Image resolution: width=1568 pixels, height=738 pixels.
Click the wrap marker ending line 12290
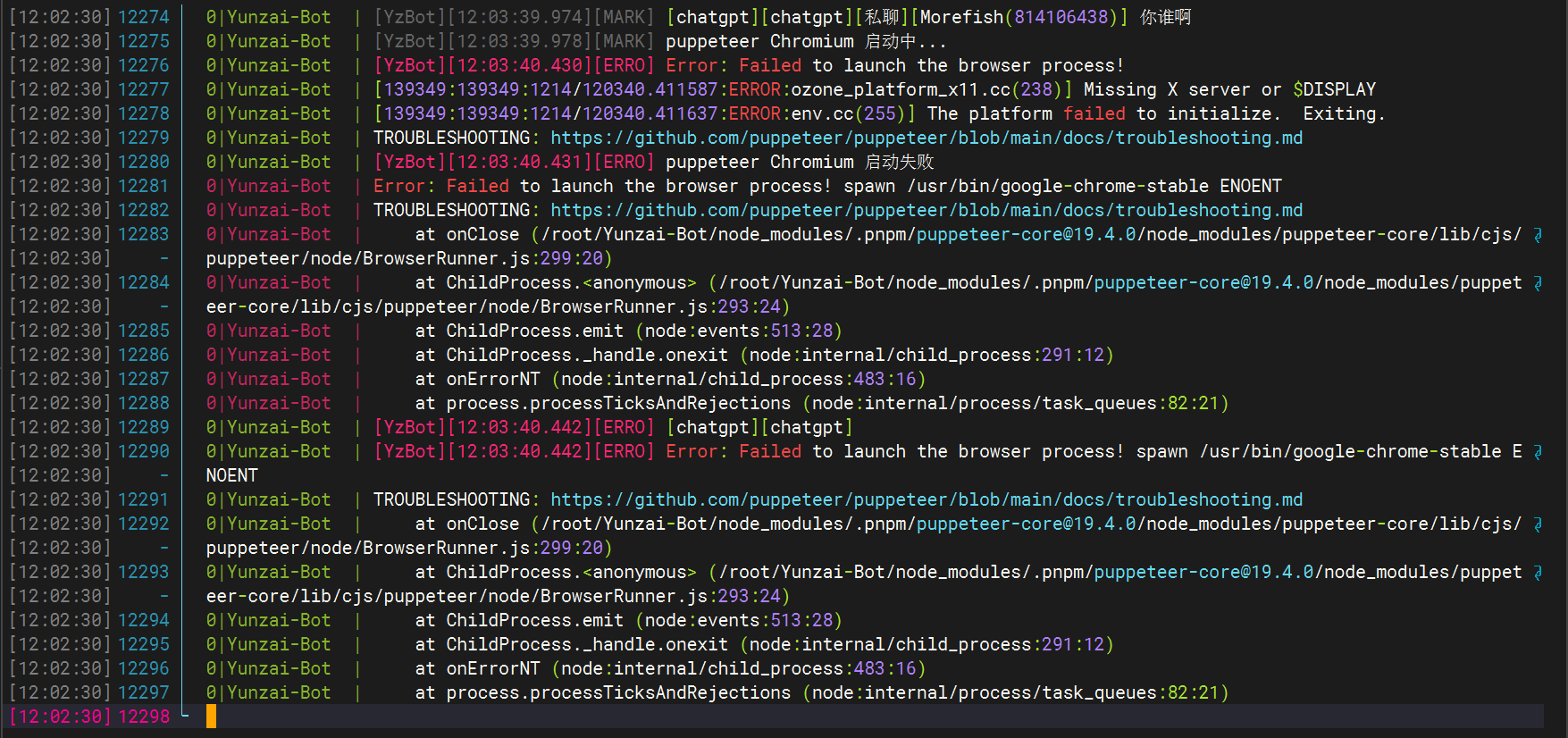coord(1538,451)
